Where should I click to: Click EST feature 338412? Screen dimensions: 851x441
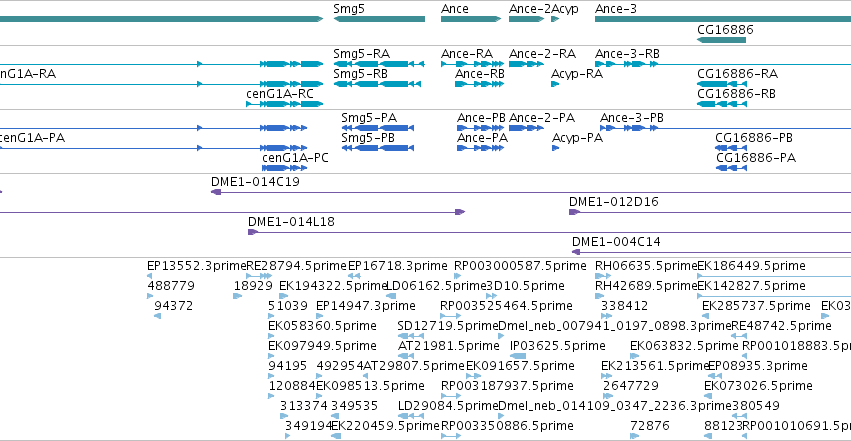(624, 306)
